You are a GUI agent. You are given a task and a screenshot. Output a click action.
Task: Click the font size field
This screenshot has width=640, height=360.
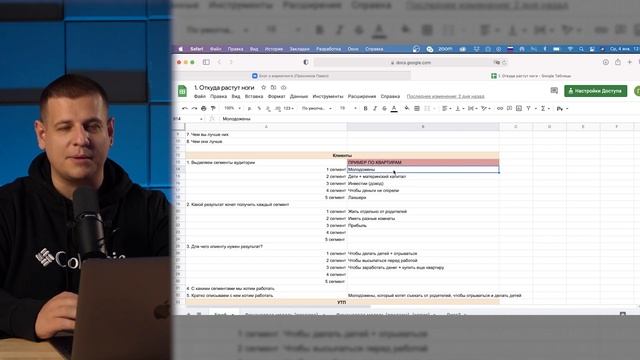click(x=343, y=109)
